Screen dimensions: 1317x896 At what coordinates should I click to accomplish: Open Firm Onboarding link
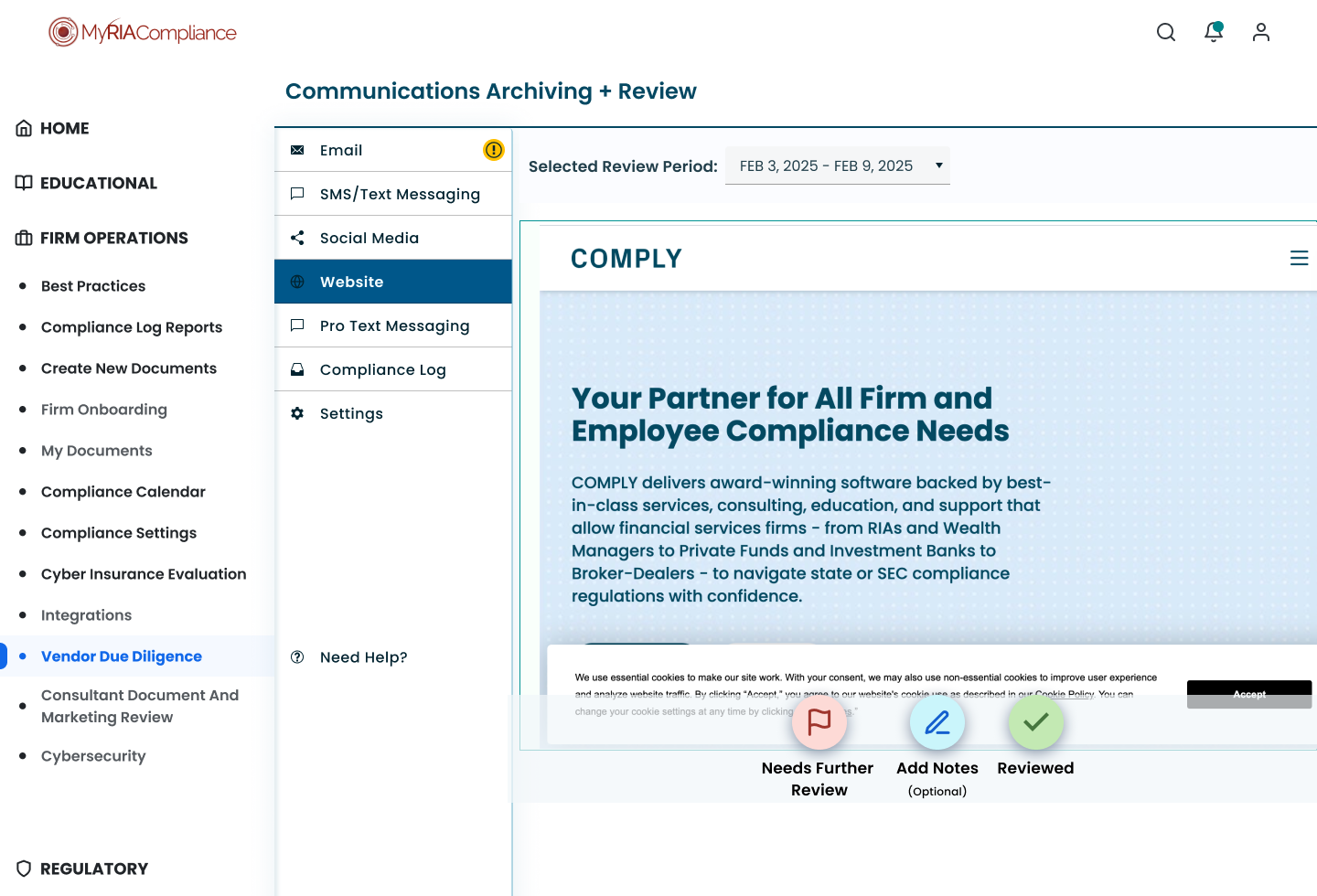click(x=104, y=410)
